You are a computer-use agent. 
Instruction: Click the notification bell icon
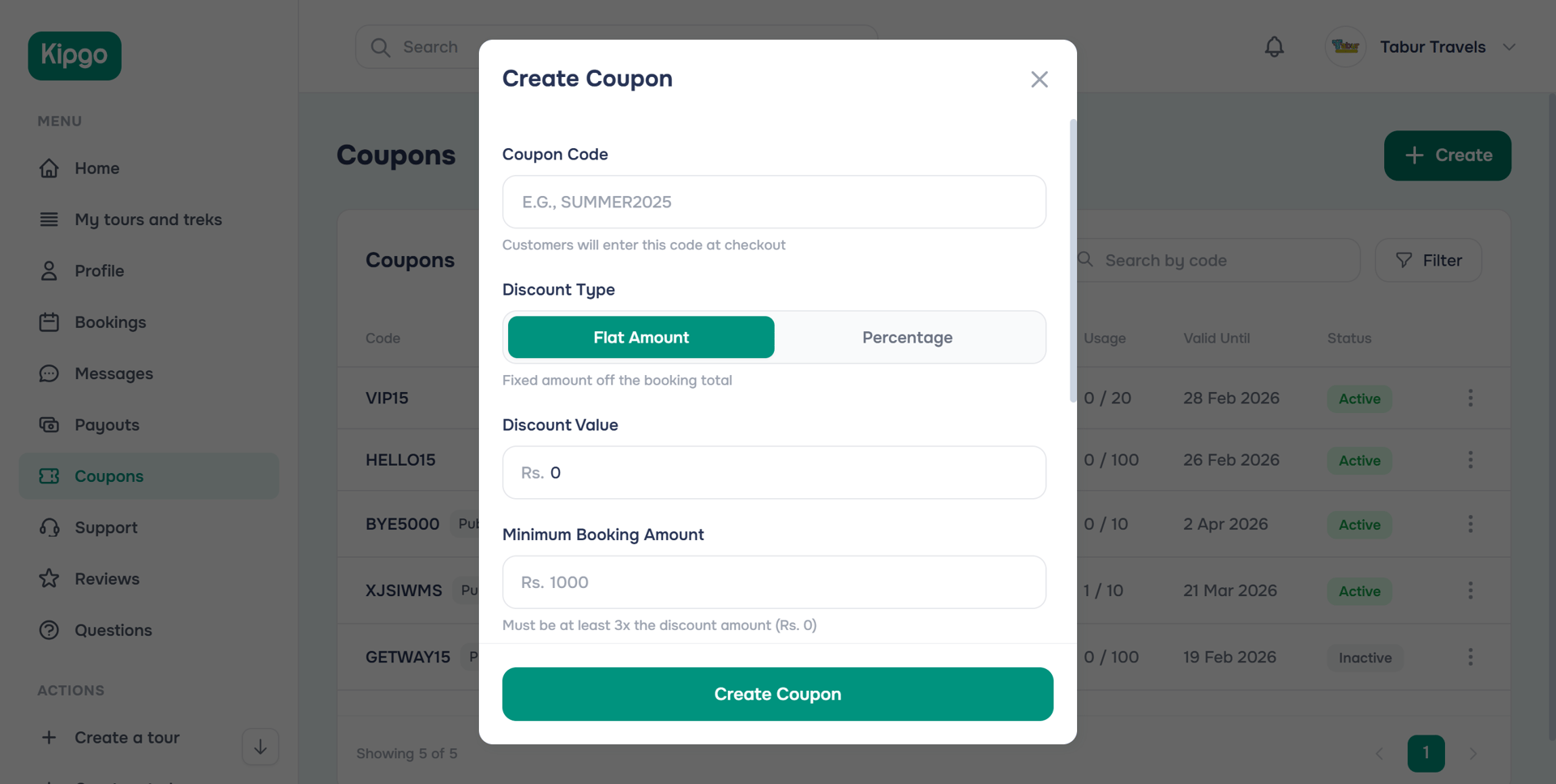pyautogui.click(x=1273, y=46)
